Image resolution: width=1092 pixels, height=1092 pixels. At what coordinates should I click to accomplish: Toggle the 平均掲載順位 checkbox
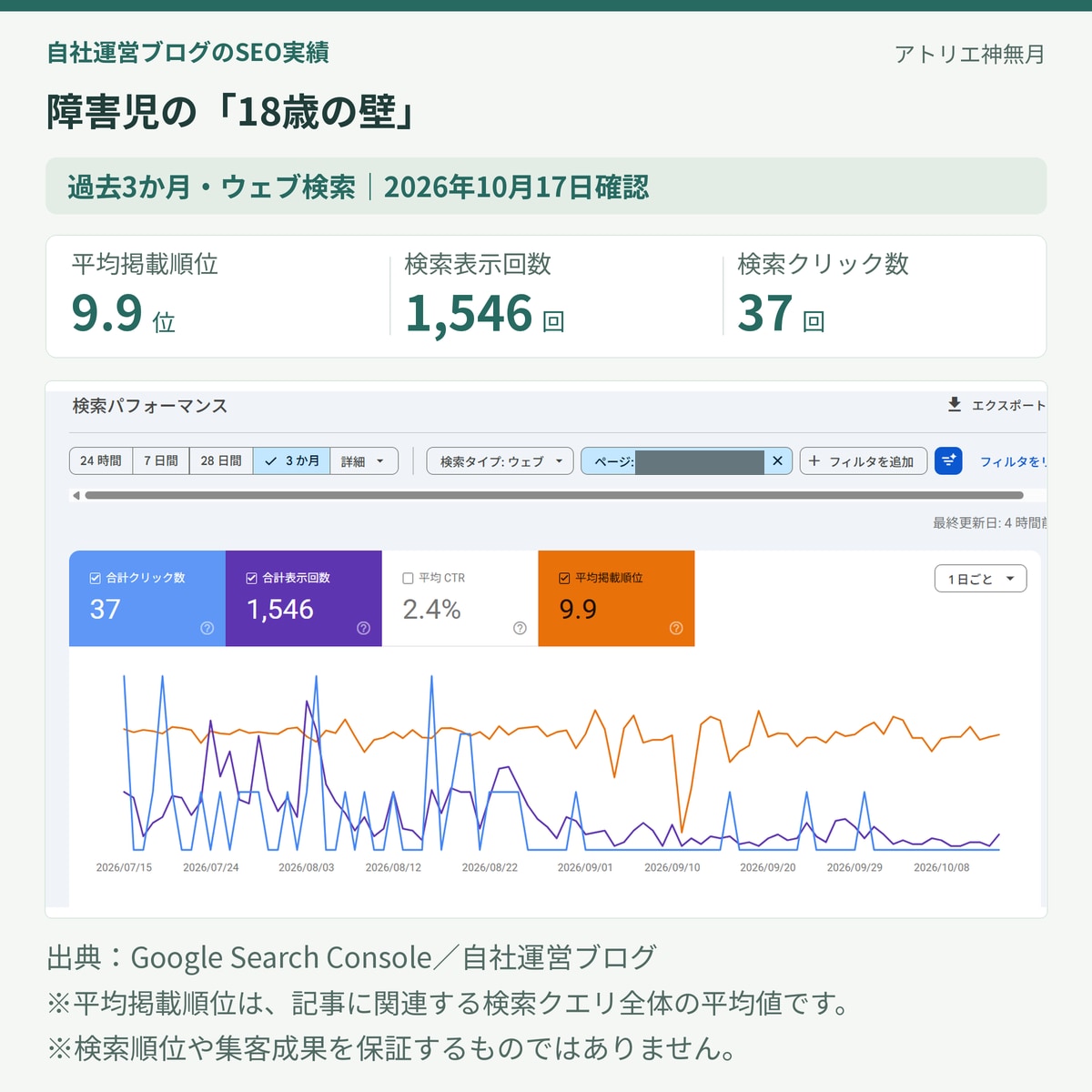[x=564, y=578]
